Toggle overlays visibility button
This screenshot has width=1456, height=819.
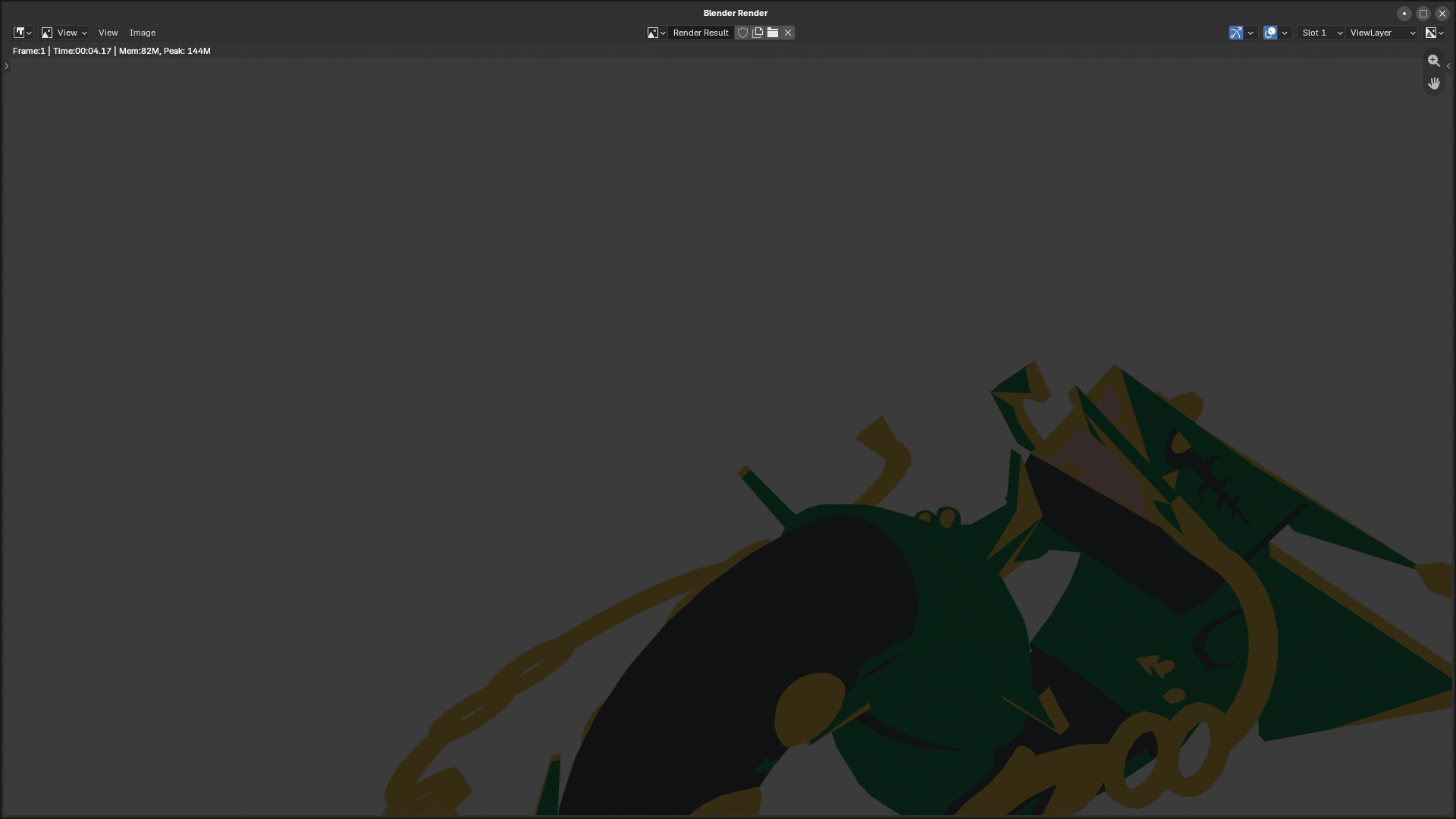pos(1270,33)
